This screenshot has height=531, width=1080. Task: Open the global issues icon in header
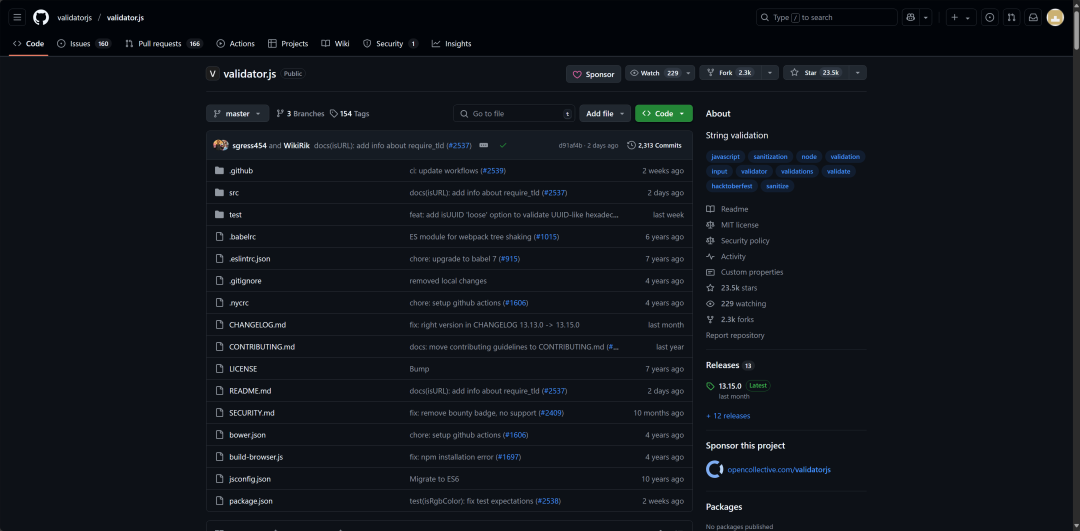coord(989,17)
